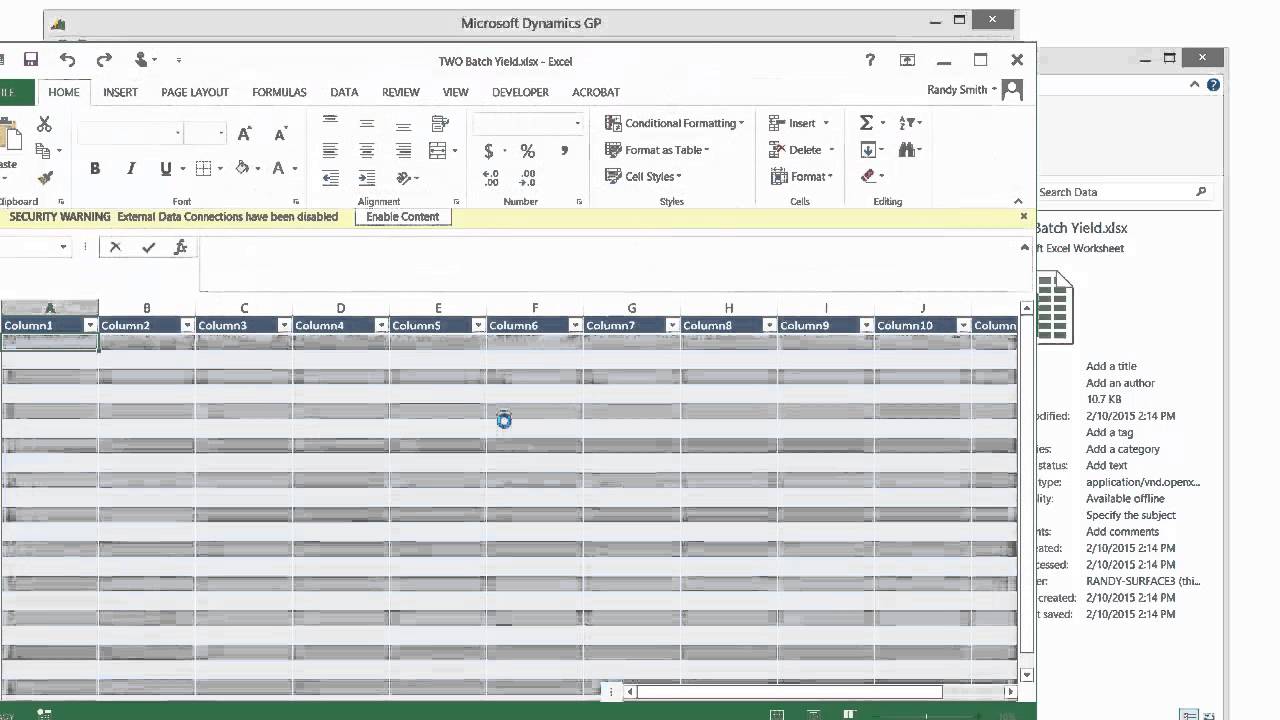The height and width of the screenshot is (720, 1280).
Task: Click the Fill down icon
Action: [x=867, y=150]
